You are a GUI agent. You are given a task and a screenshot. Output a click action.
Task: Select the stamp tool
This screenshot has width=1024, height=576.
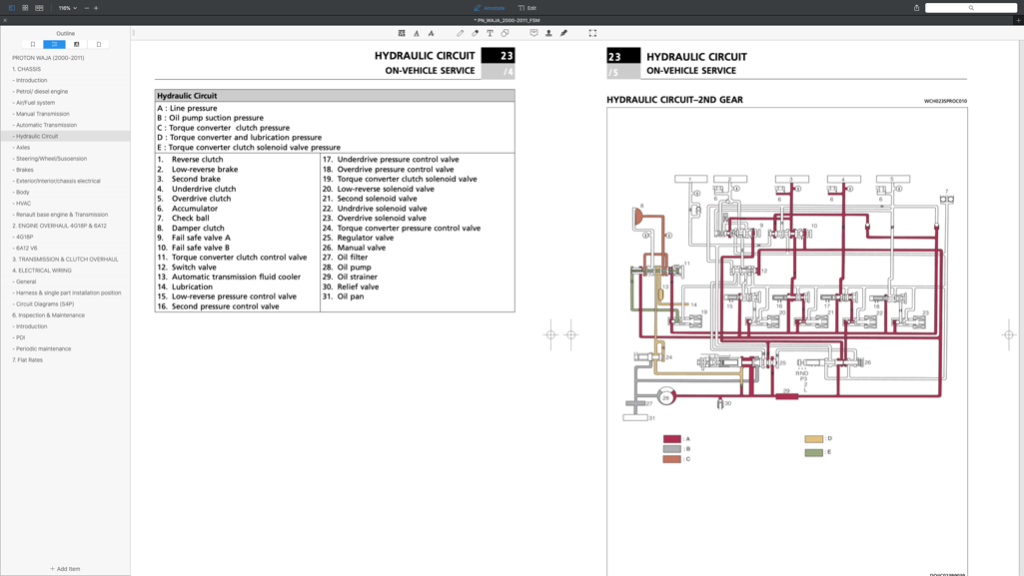coord(549,33)
